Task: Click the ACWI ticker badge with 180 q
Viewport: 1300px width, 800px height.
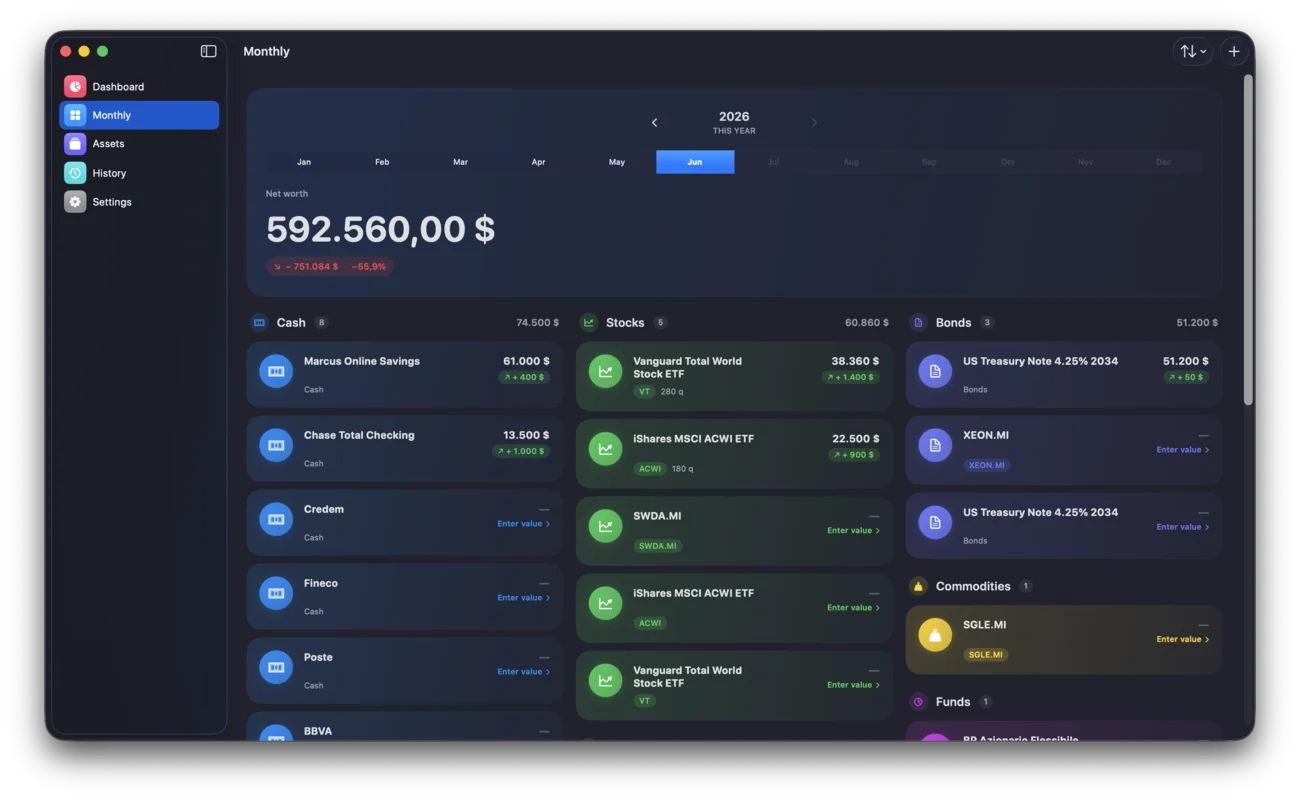Action: 650,469
